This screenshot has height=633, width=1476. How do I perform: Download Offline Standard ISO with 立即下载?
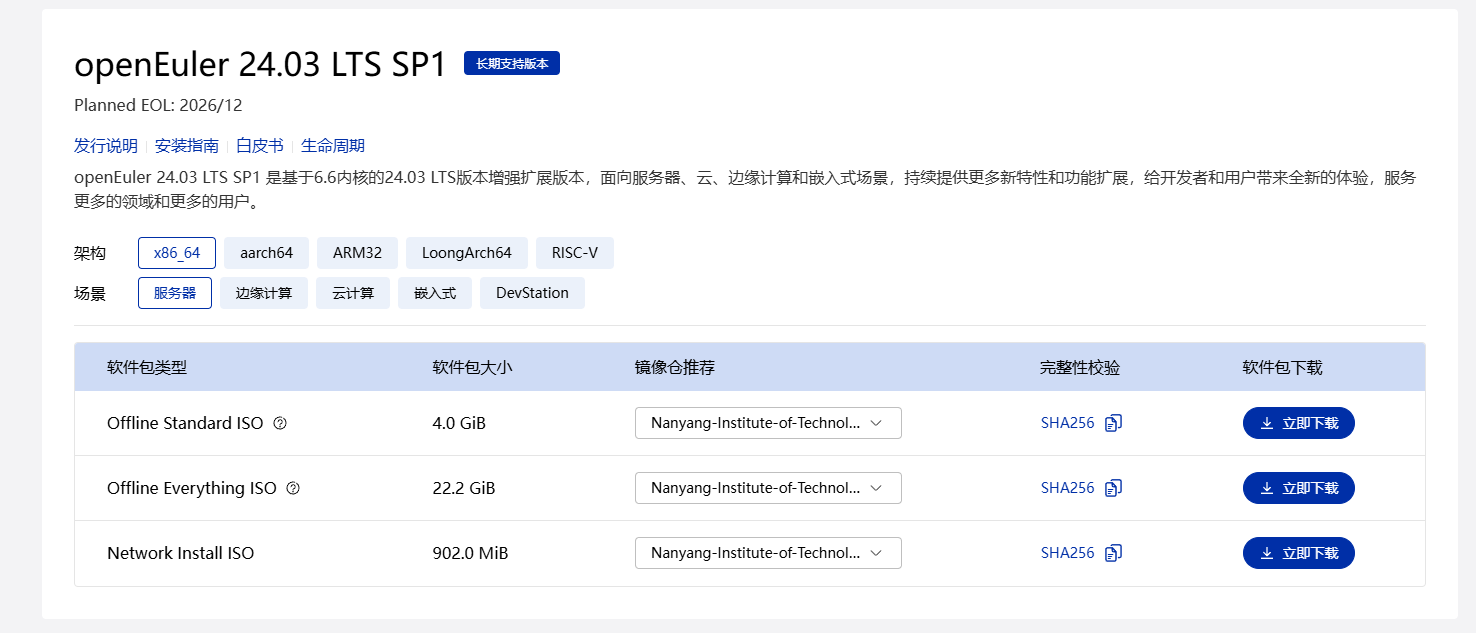click(x=1298, y=423)
